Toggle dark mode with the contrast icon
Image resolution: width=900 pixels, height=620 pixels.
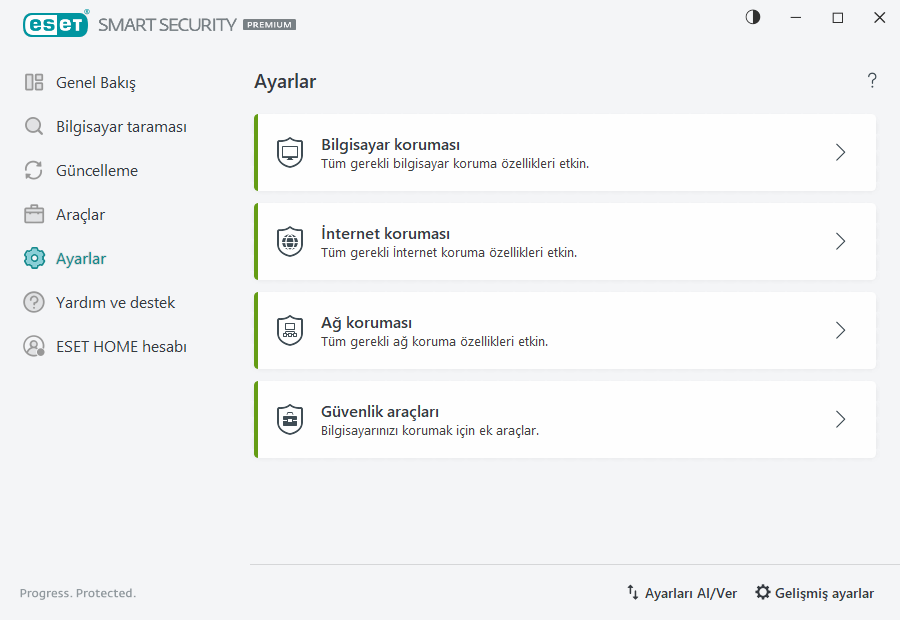click(x=752, y=17)
